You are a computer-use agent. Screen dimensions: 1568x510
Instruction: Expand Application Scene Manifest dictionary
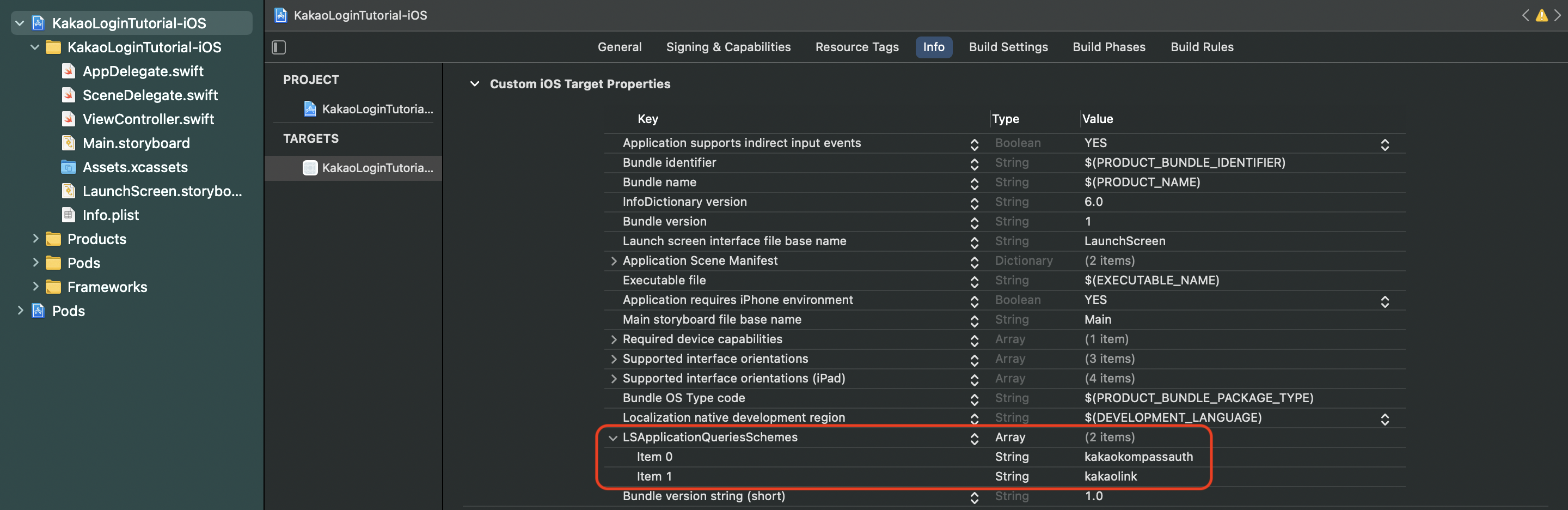(614, 261)
